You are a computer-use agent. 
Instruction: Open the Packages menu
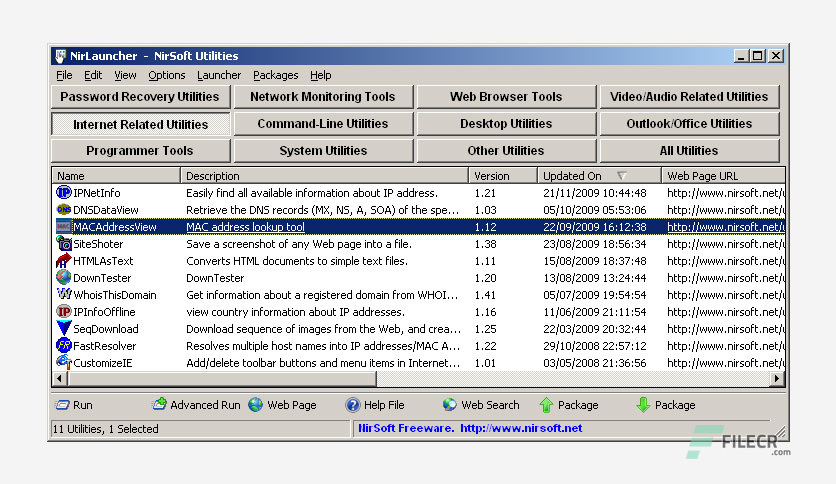click(x=275, y=75)
